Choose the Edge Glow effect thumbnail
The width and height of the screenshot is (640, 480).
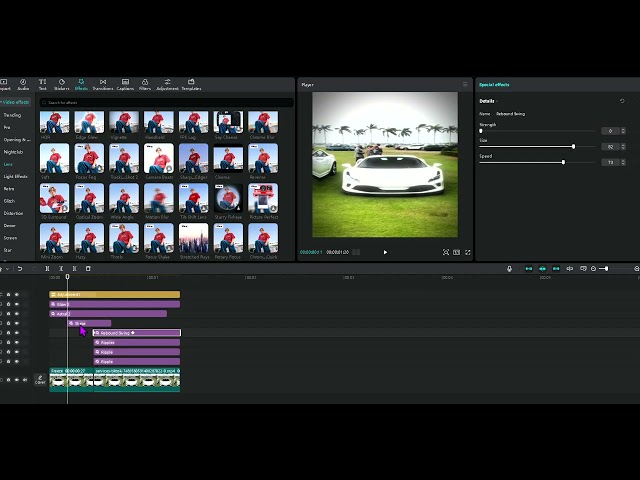point(89,122)
